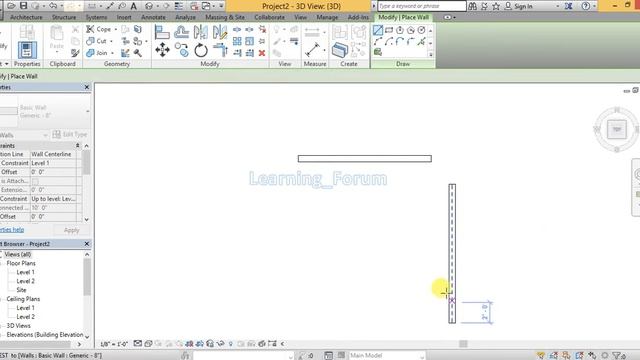Image resolution: width=640 pixels, height=360 pixels.
Task: Click the Help question mark icon
Action: point(586,6)
